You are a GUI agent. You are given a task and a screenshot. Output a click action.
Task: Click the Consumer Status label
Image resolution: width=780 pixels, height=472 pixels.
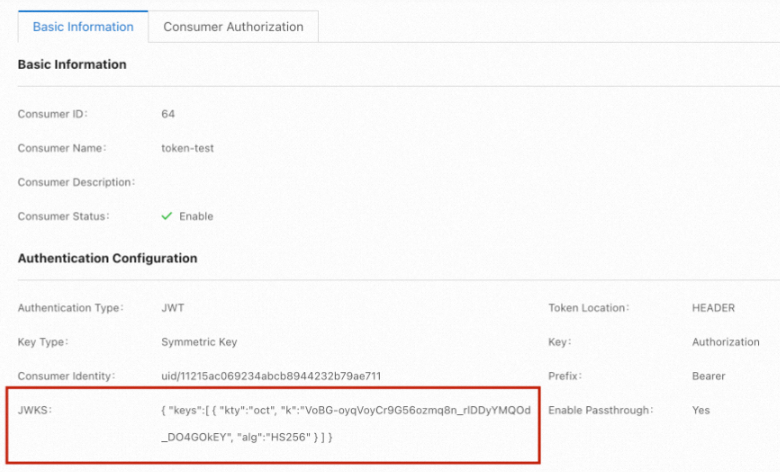(x=64, y=216)
